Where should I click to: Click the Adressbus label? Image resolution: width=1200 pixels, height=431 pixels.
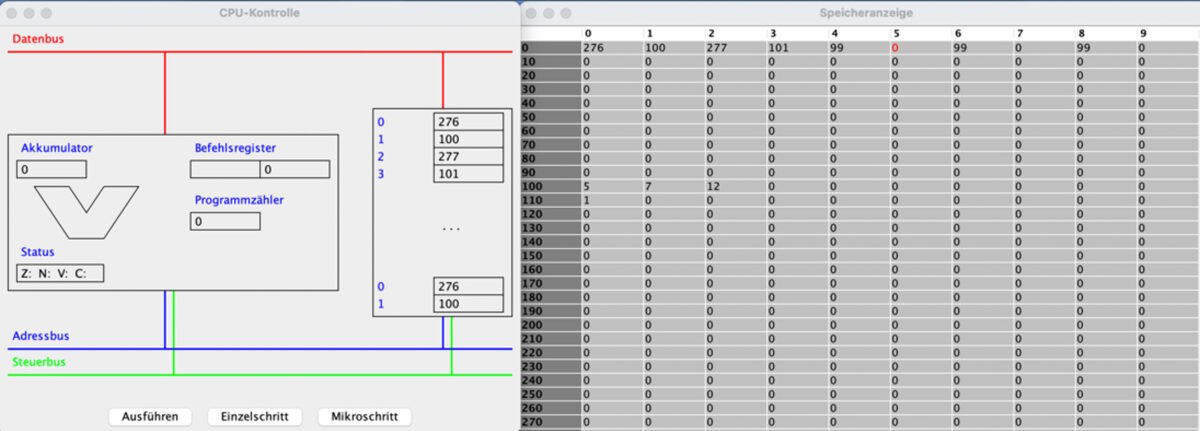pos(41,336)
